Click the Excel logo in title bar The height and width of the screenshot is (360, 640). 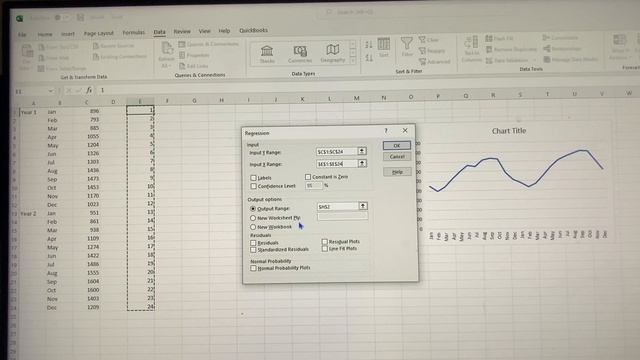tap(20, 18)
